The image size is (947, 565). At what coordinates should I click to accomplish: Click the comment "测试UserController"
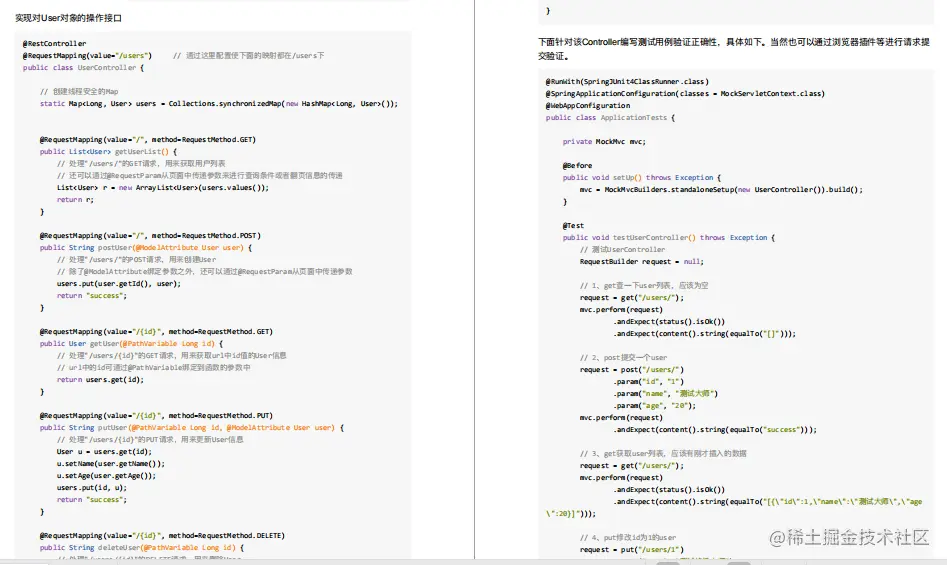pyautogui.click(x=623, y=249)
